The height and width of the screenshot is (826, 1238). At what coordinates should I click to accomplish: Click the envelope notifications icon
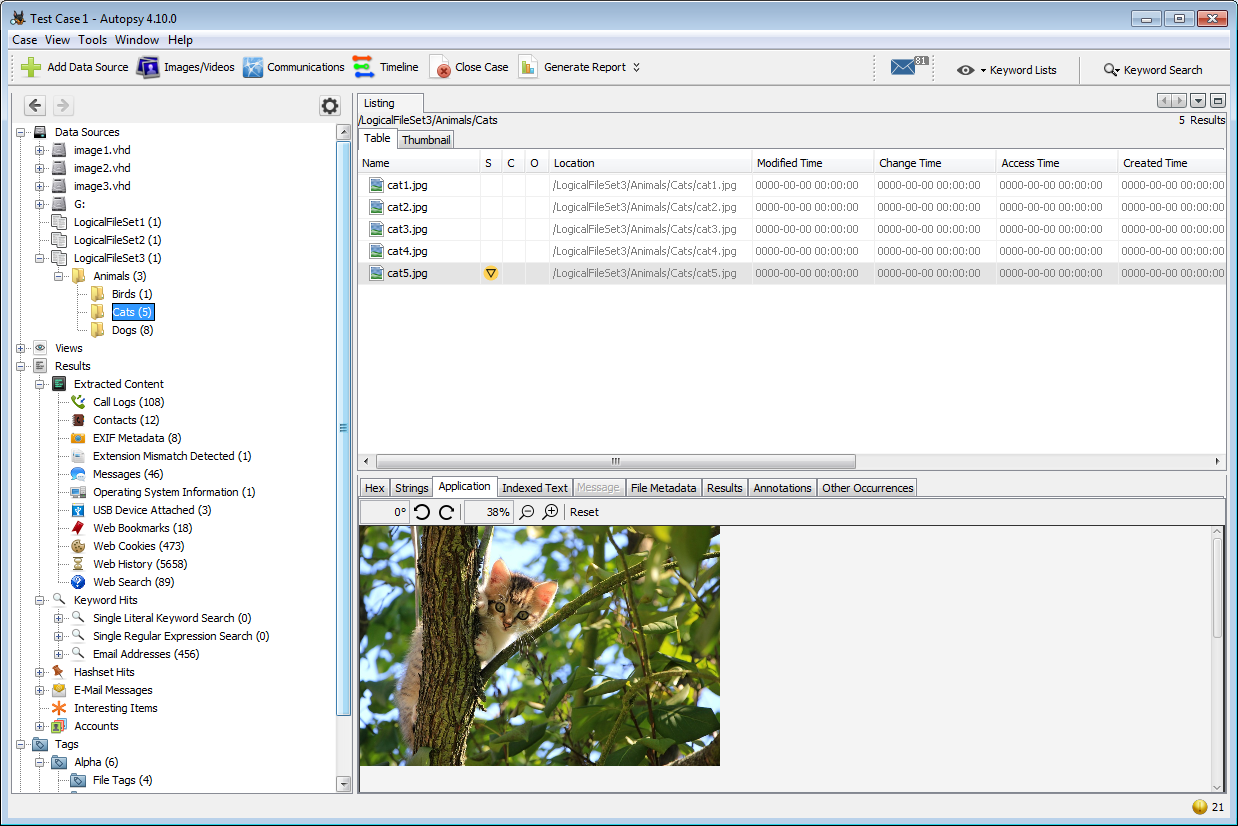903,68
